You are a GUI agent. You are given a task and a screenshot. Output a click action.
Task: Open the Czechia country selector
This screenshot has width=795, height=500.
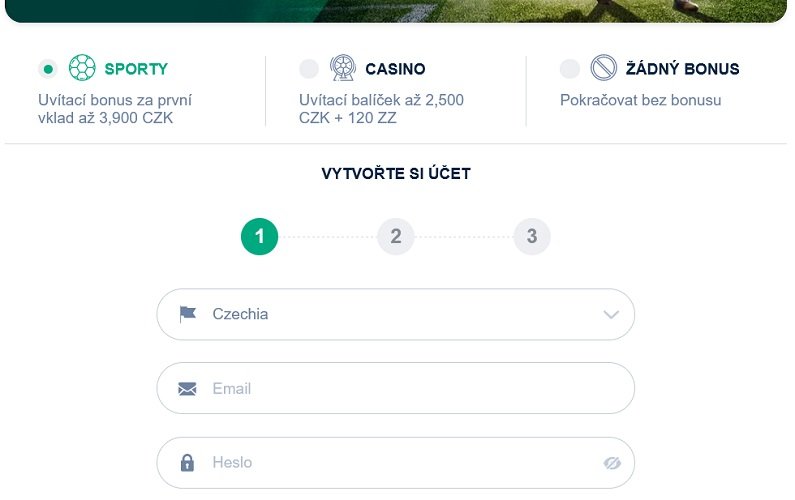[395, 314]
